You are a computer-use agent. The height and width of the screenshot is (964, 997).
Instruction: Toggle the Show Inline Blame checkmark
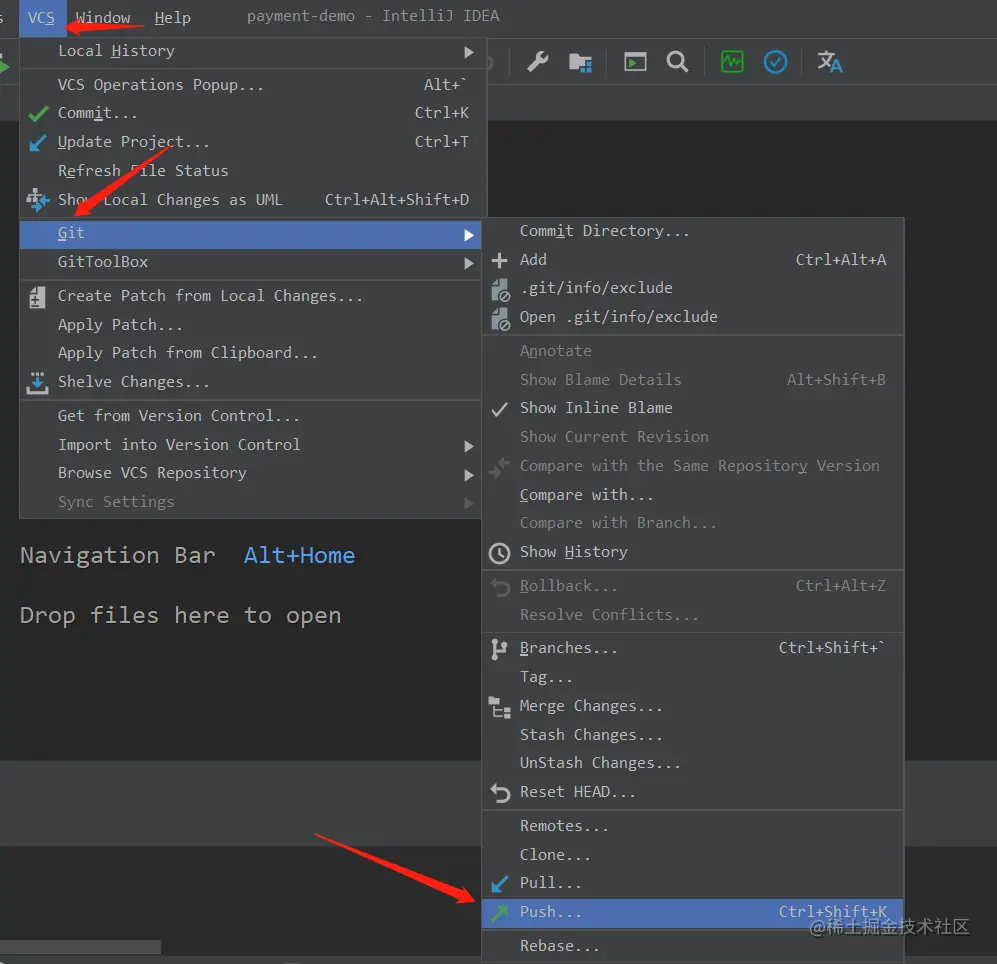pyautogui.click(x=500, y=409)
